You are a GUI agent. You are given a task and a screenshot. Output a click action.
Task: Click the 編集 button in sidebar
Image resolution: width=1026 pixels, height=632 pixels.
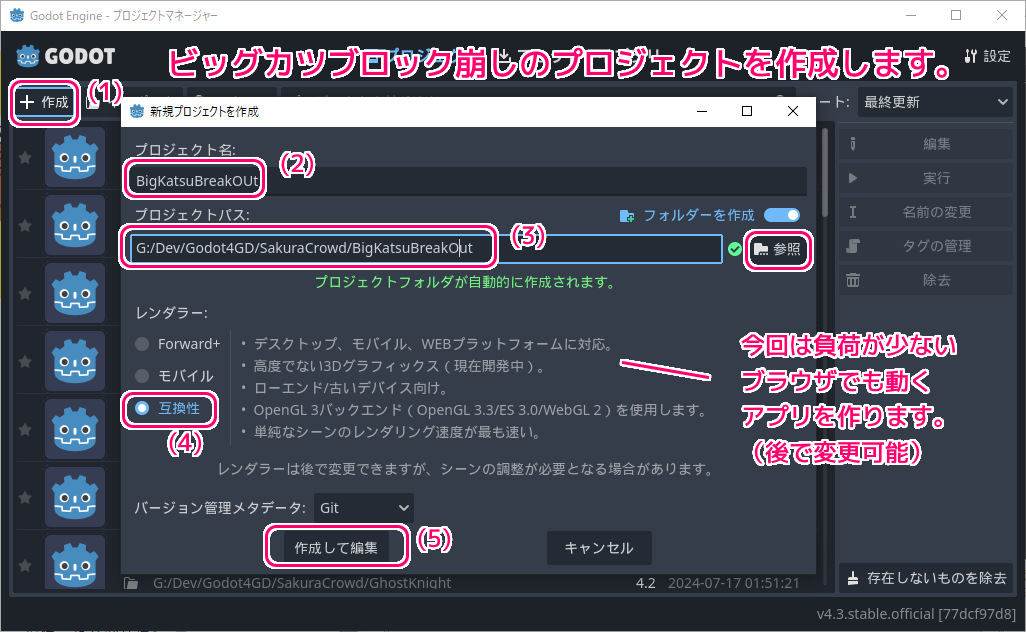pyautogui.click(x=926, y=144)
